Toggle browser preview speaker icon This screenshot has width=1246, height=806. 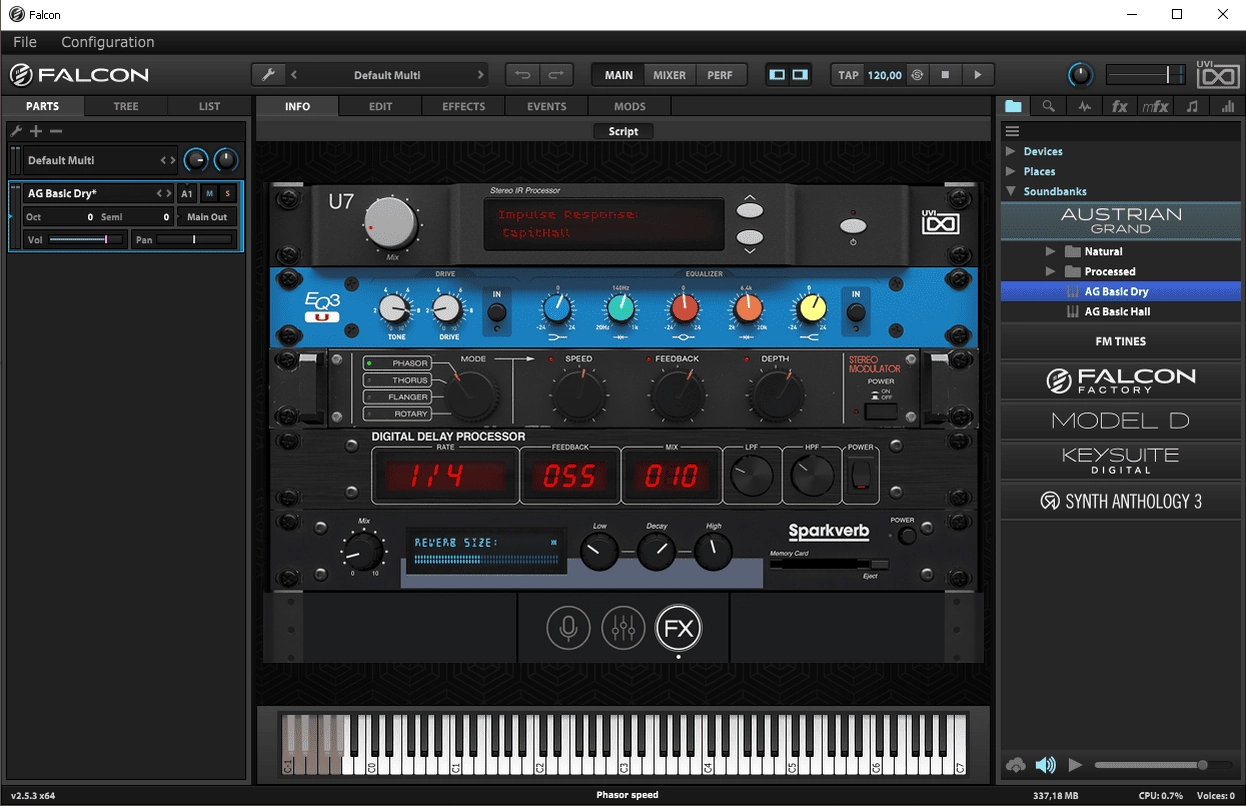(x=1045, y=765)
